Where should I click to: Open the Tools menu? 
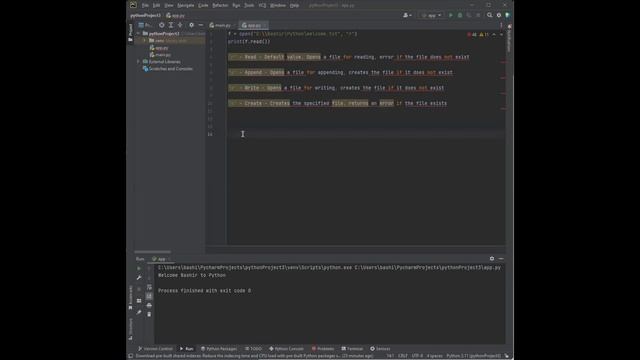249,5
